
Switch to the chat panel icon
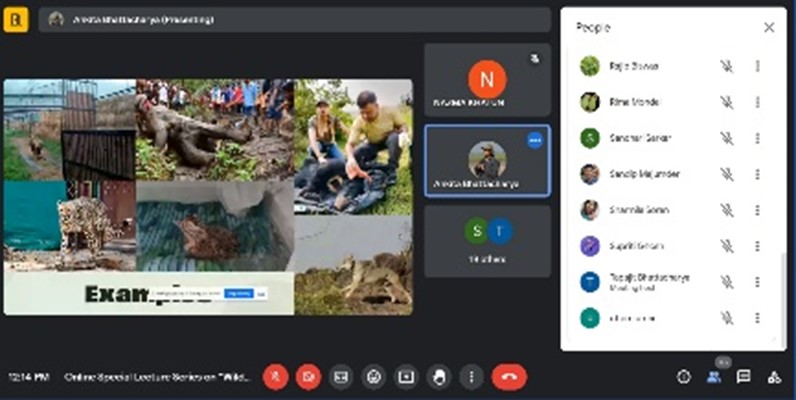click(x=743, y=377)
